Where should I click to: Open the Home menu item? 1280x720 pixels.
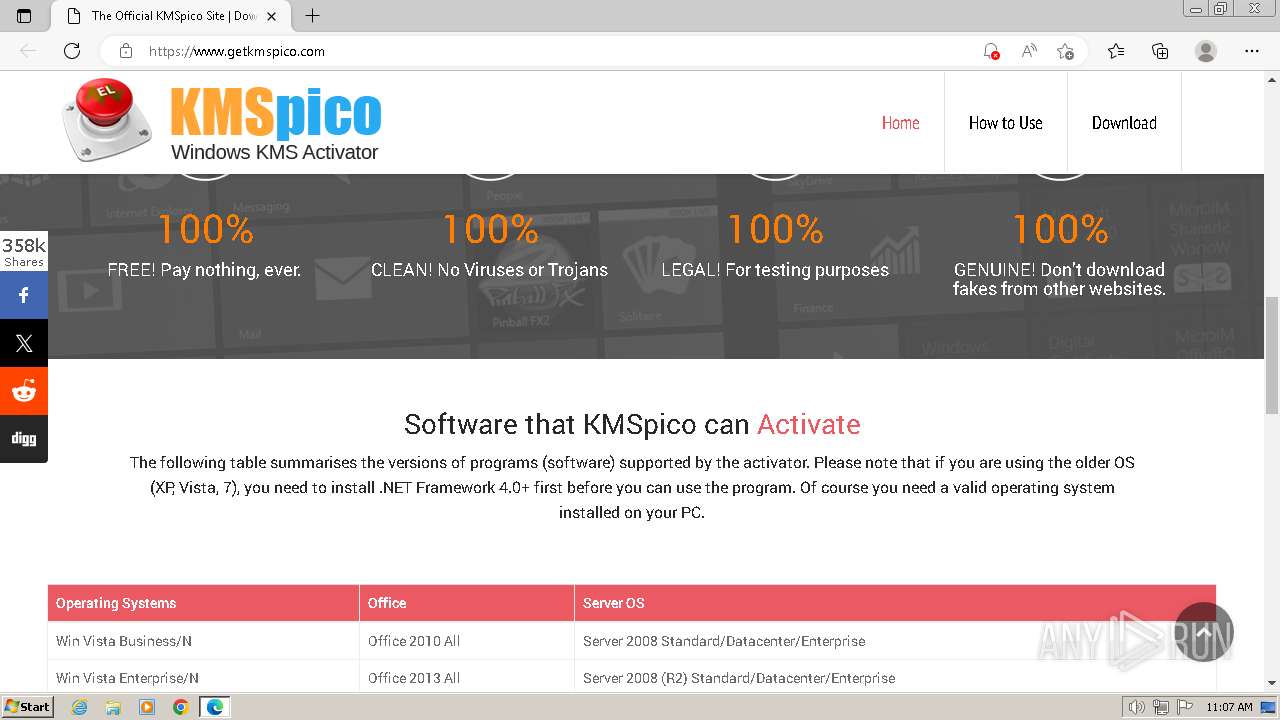[900, 123]
